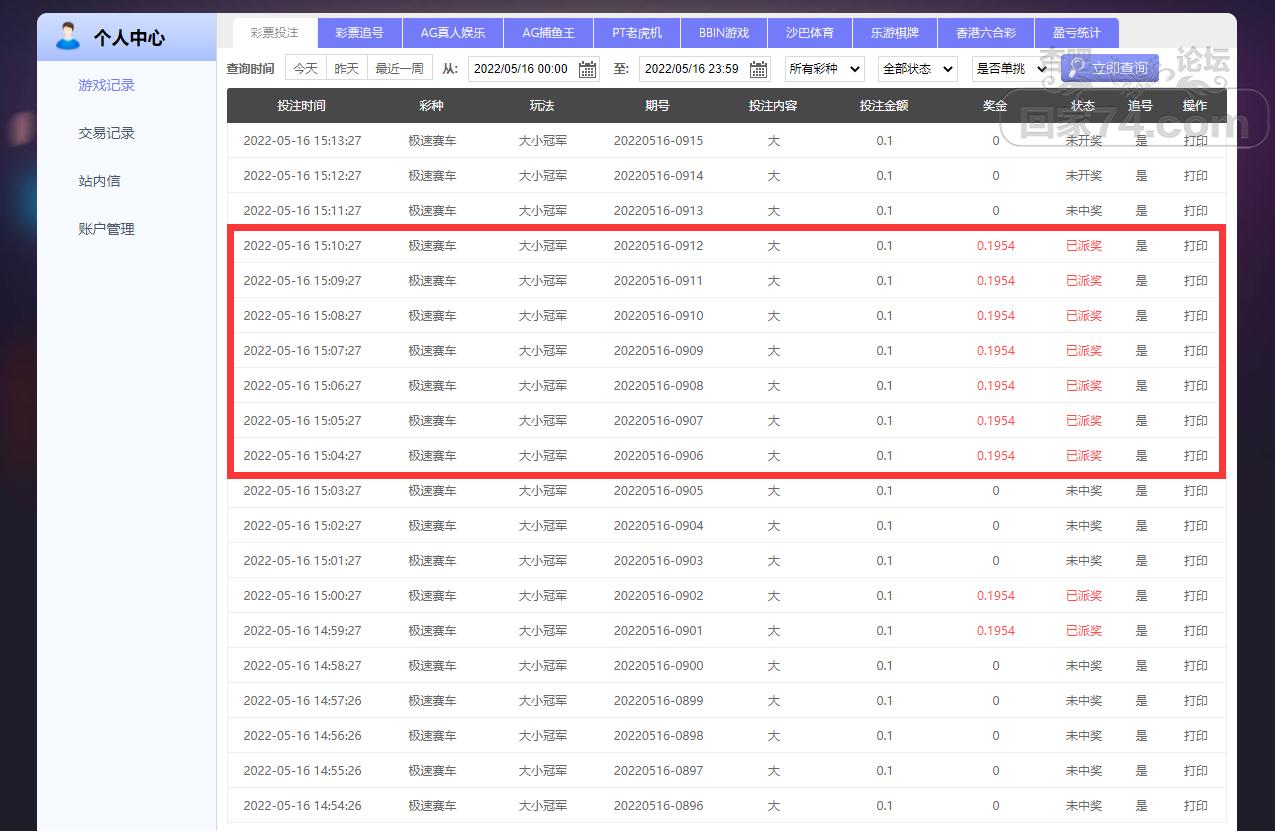Viewport: 1275px width, 831px height.
Task: Select the 盈亏统计 tab
Action: (1076, 33)
